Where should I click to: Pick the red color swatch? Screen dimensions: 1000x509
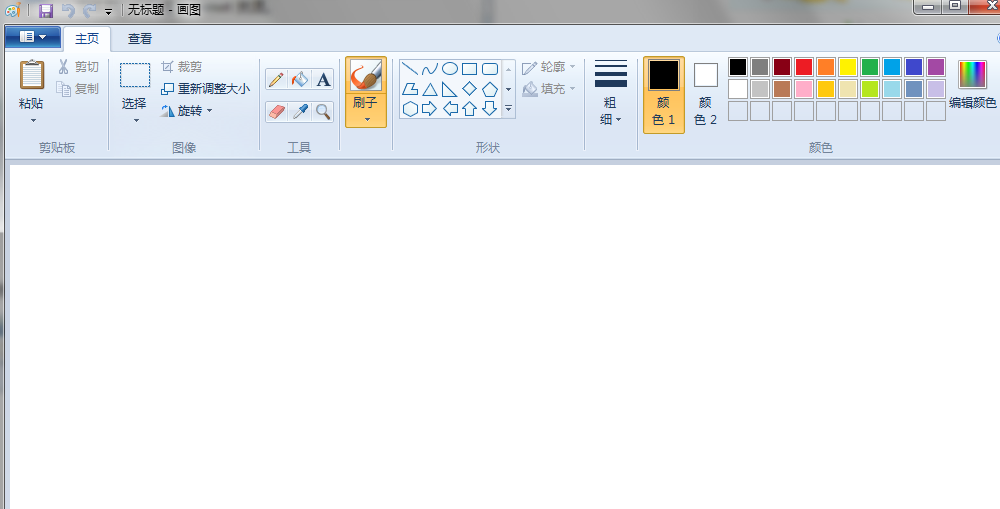click(x=804, y=67)
